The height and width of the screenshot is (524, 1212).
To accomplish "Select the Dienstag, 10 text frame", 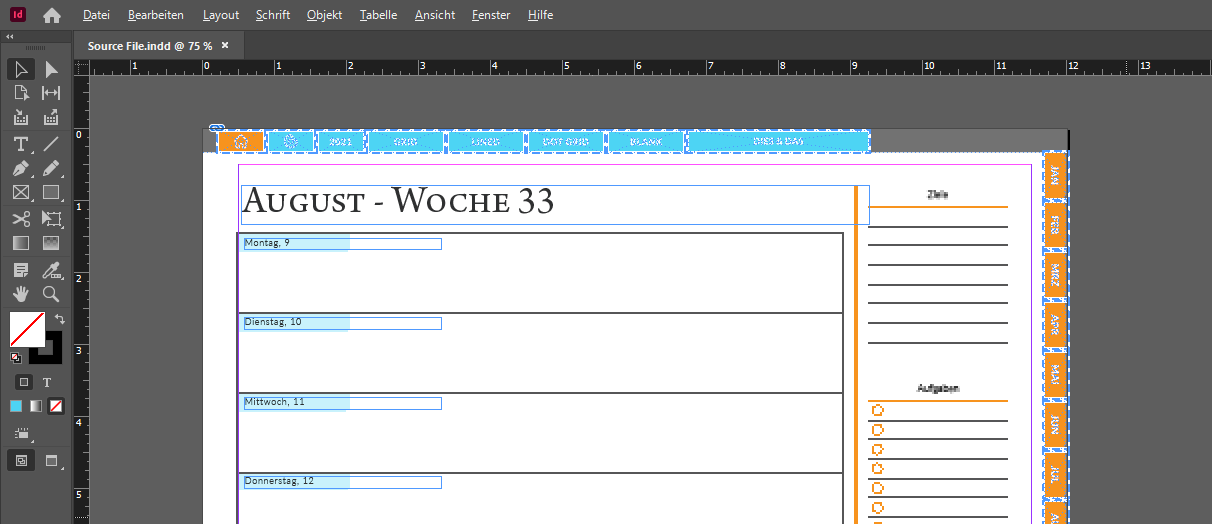I will pos(342,323).
